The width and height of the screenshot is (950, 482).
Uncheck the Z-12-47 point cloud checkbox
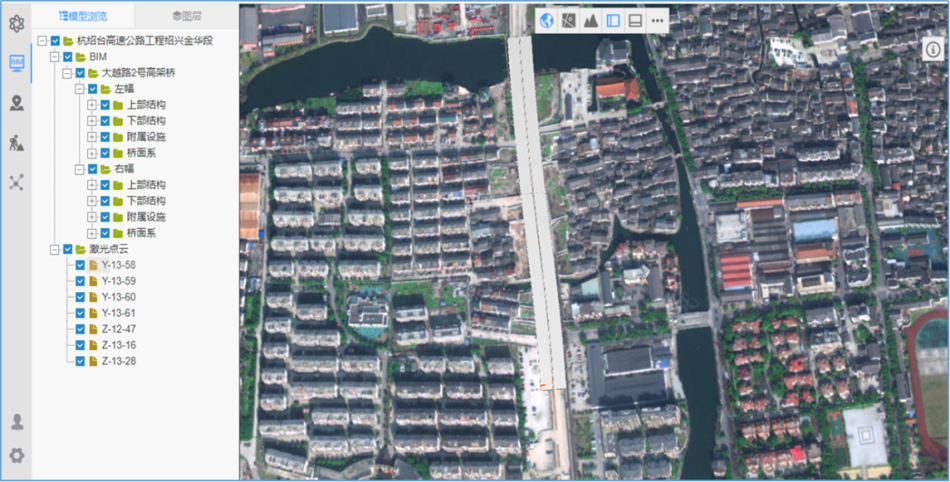point(80,329)
